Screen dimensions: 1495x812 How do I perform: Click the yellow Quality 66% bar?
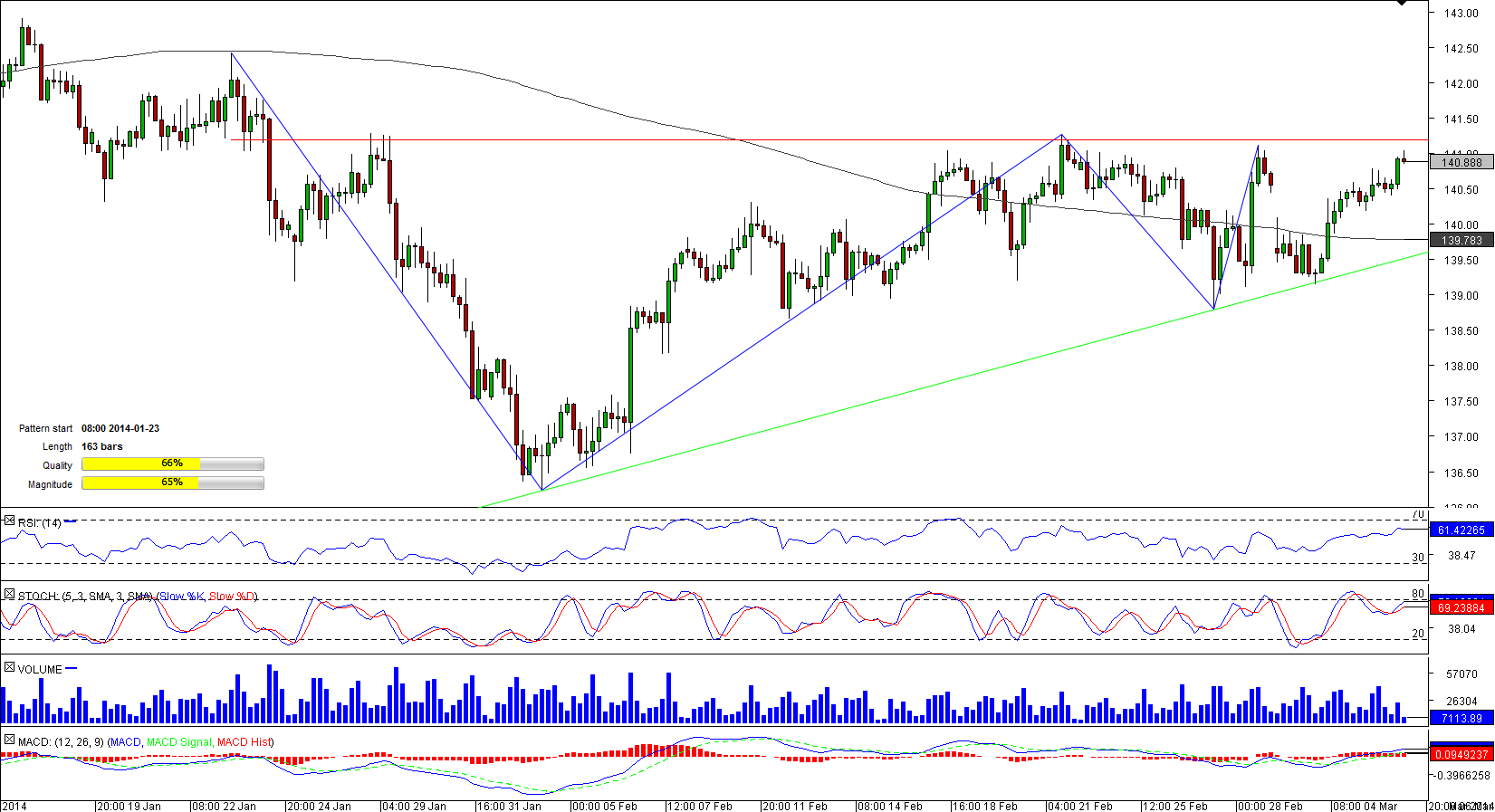[x=141, y=464]
